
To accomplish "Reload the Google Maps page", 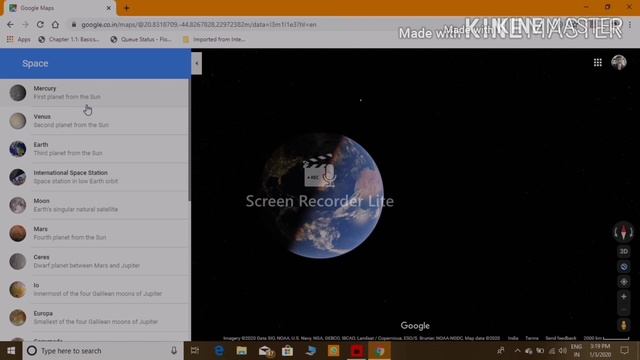I will 40,24.
